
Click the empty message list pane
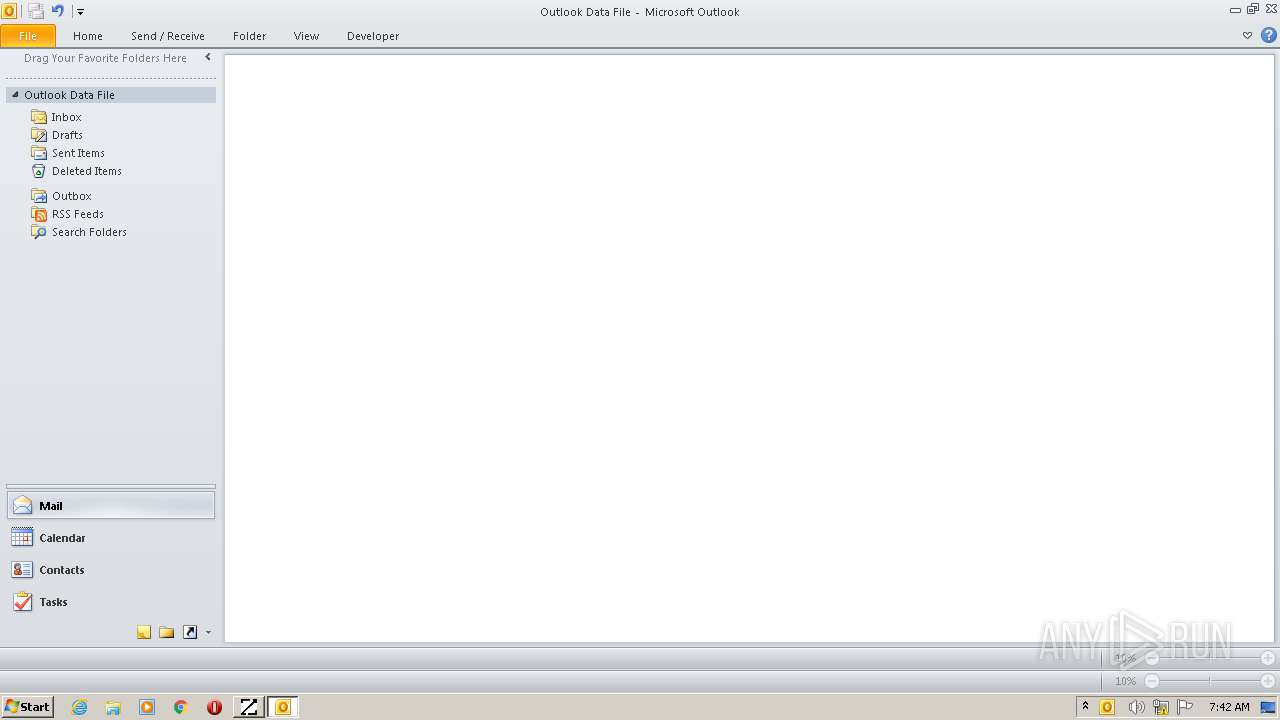[749, 348]
